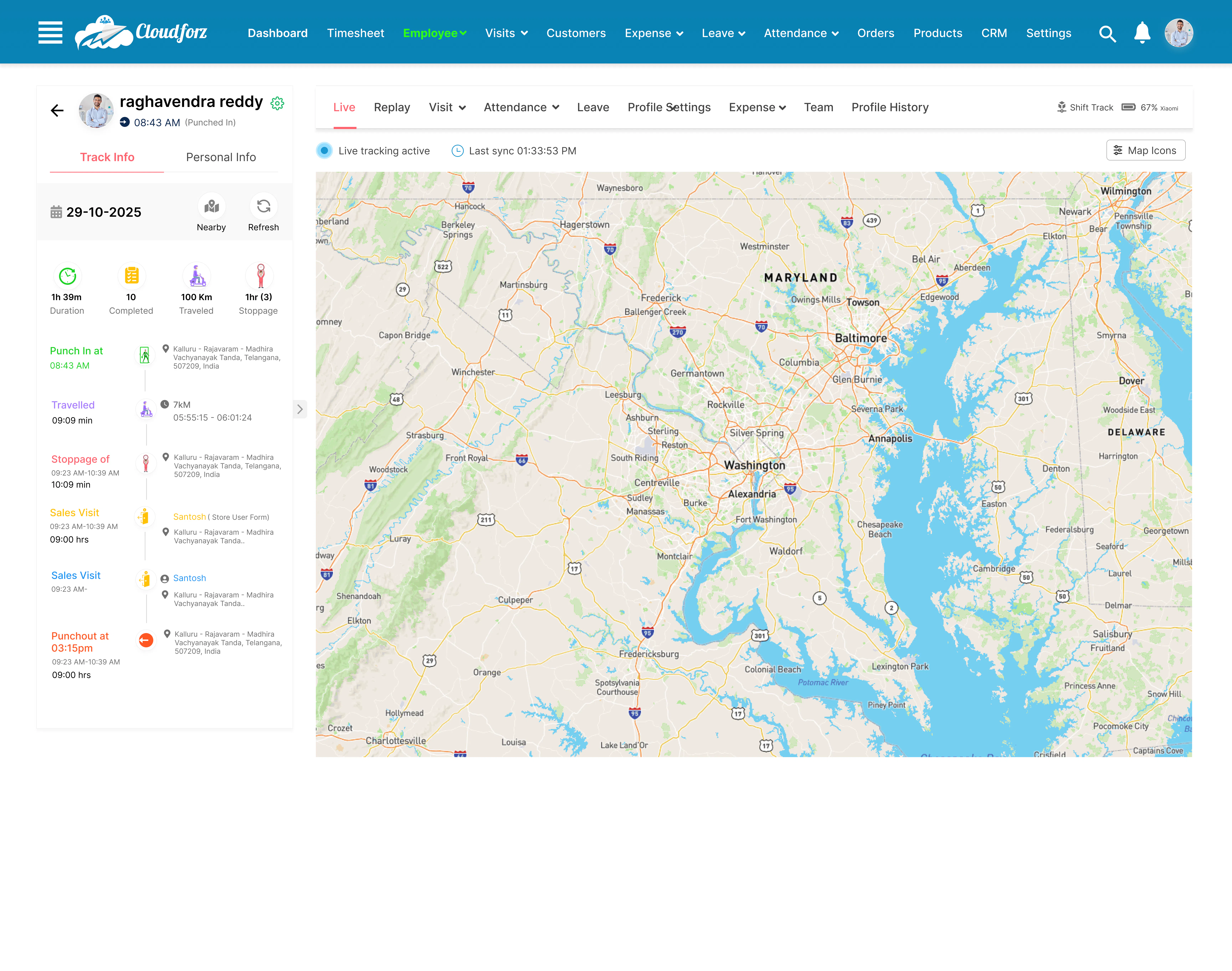This screenshot has width=1232, height=971.
Task: Open the user avatar in header
Action: [x=1179, y=33]
